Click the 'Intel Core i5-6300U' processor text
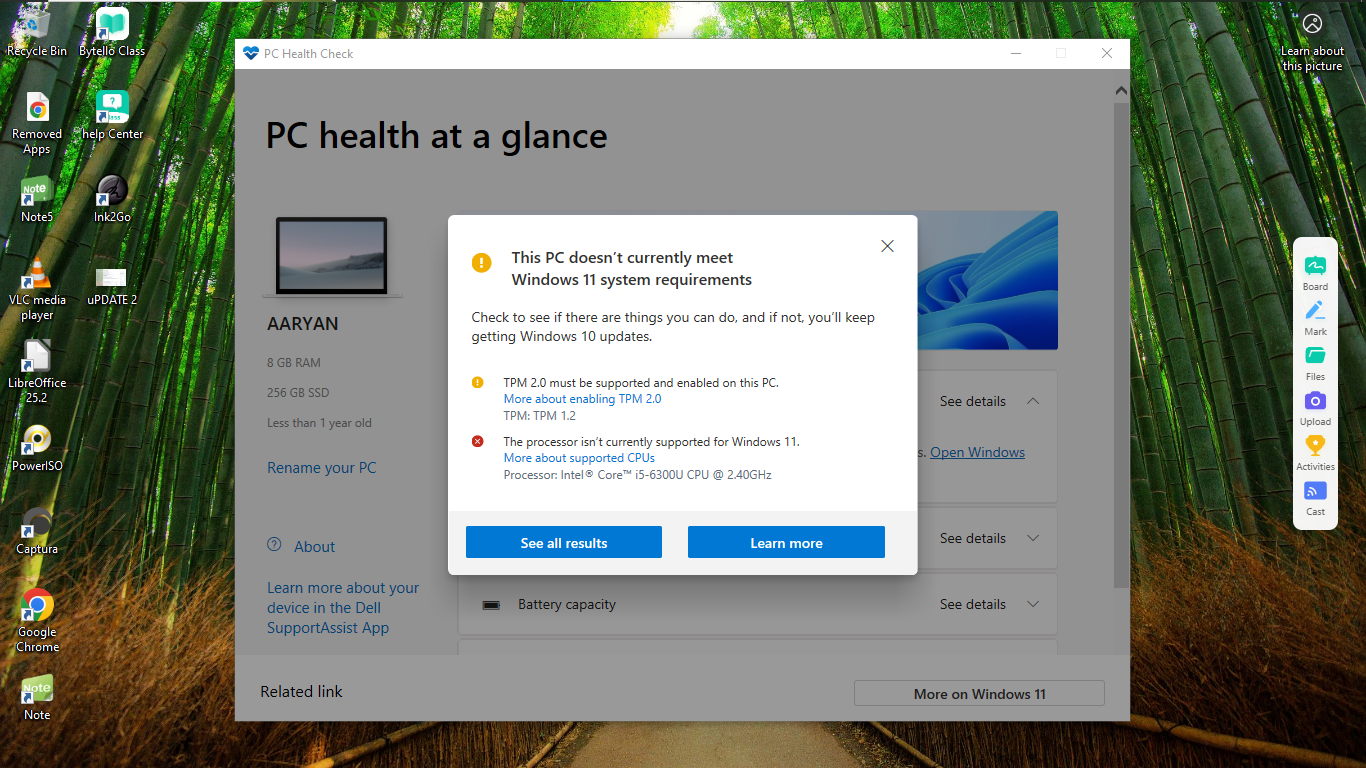The width and height of the screenshot is (1366, 768). (638, 475)
